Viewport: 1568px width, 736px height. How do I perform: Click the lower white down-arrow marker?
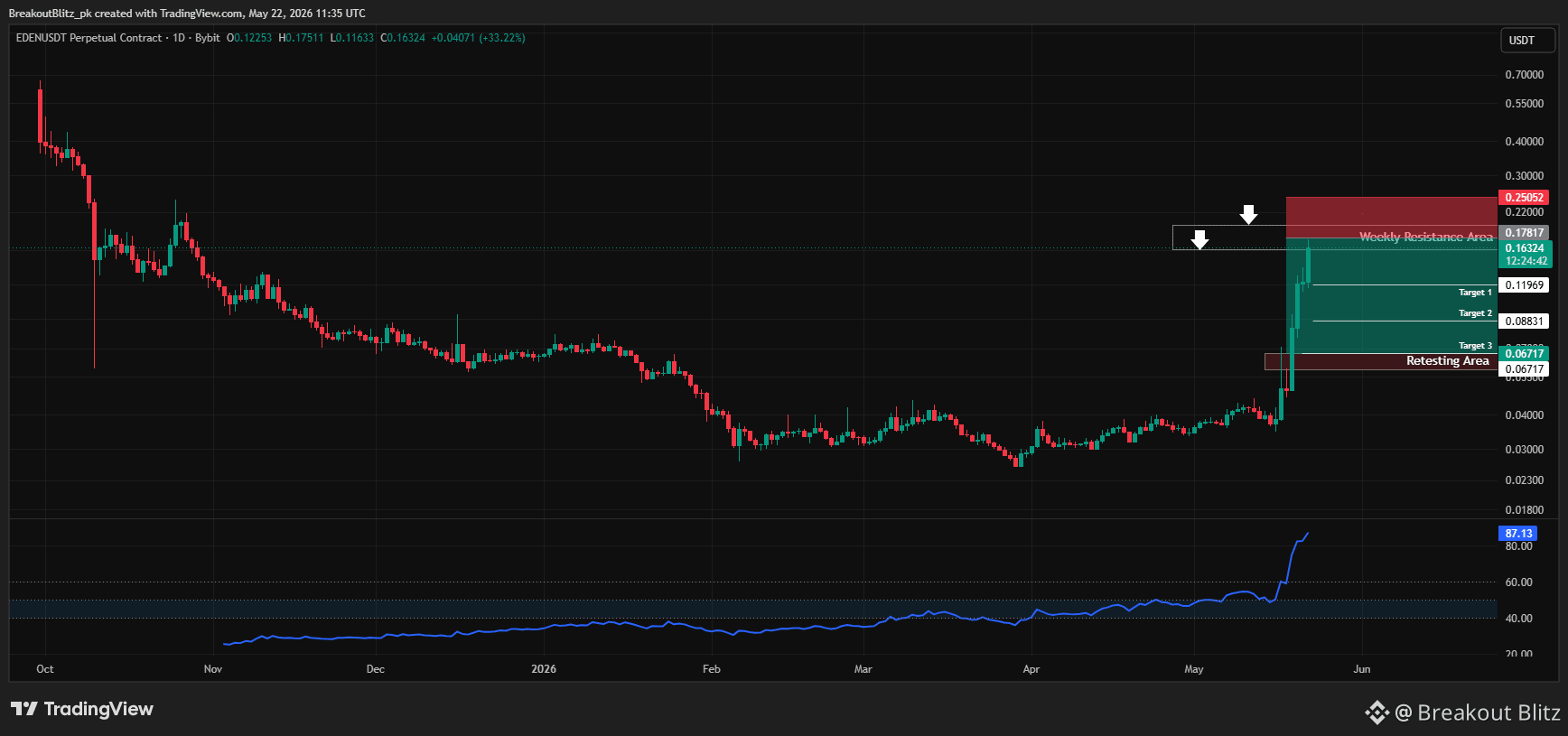1199,239
